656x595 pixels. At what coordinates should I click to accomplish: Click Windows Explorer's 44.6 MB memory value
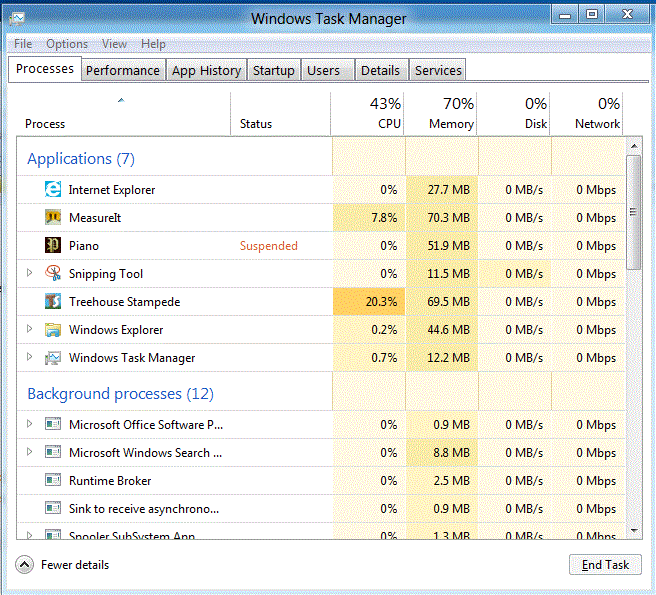448,330
